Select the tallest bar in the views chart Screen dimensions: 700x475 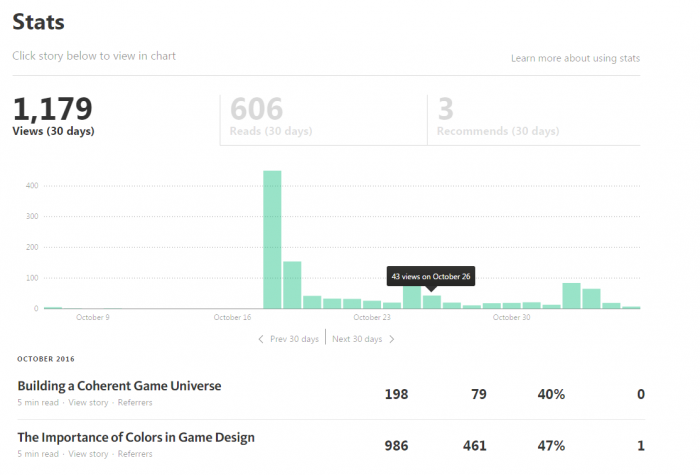pyautogui.click(x=272, y=239)
